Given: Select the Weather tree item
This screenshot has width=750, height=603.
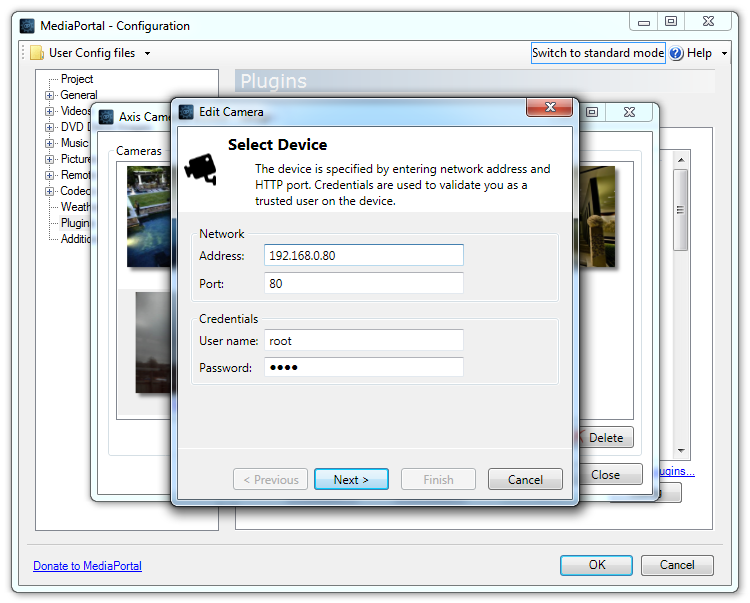Looking at the screenshot, I should (75, 207).
